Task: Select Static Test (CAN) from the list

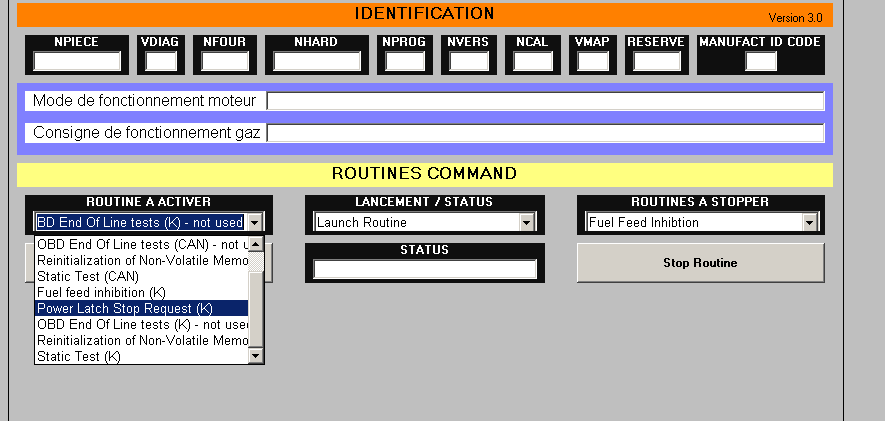Action: [x=140, y=276]
